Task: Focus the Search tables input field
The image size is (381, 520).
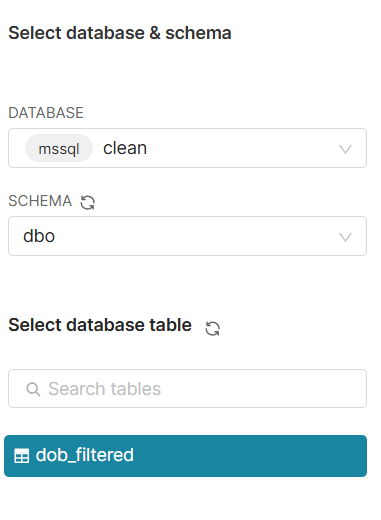Action: (x=187, y=388)
